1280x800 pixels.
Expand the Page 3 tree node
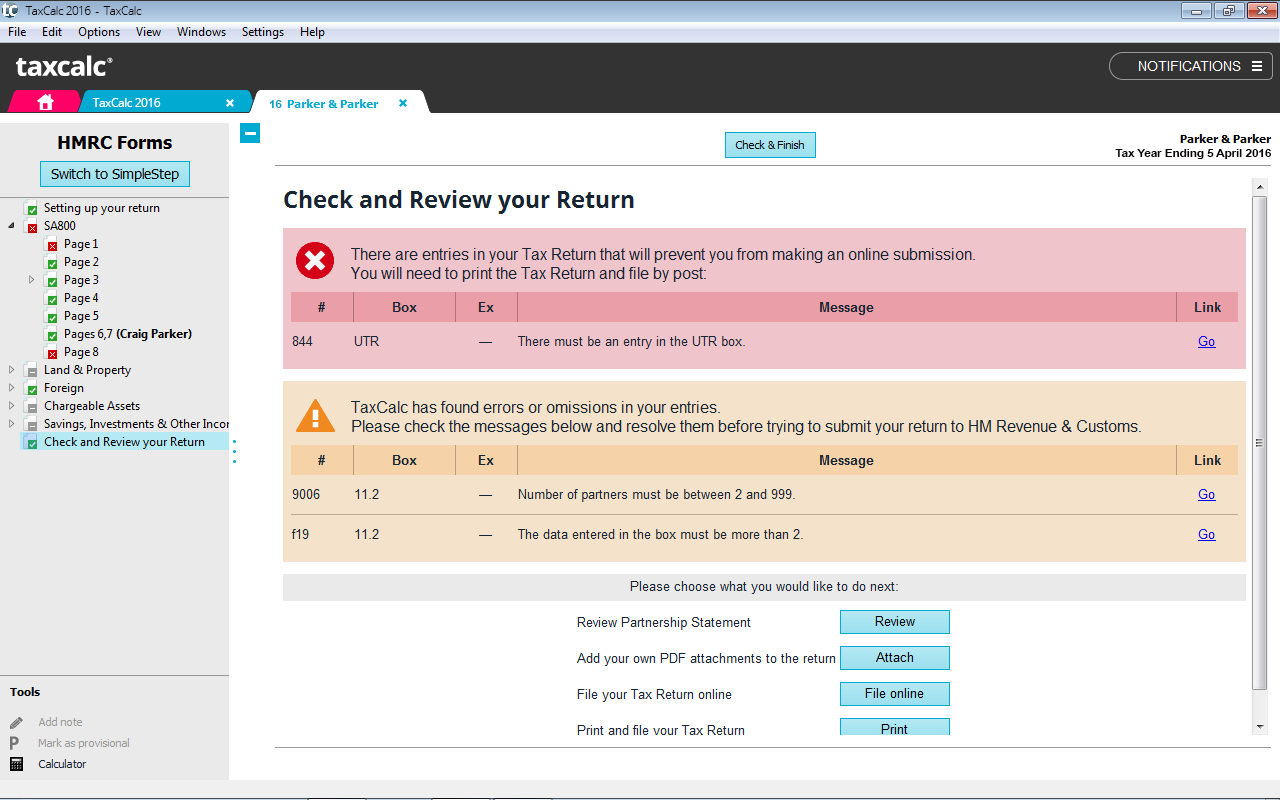click(x=32, y=280)
